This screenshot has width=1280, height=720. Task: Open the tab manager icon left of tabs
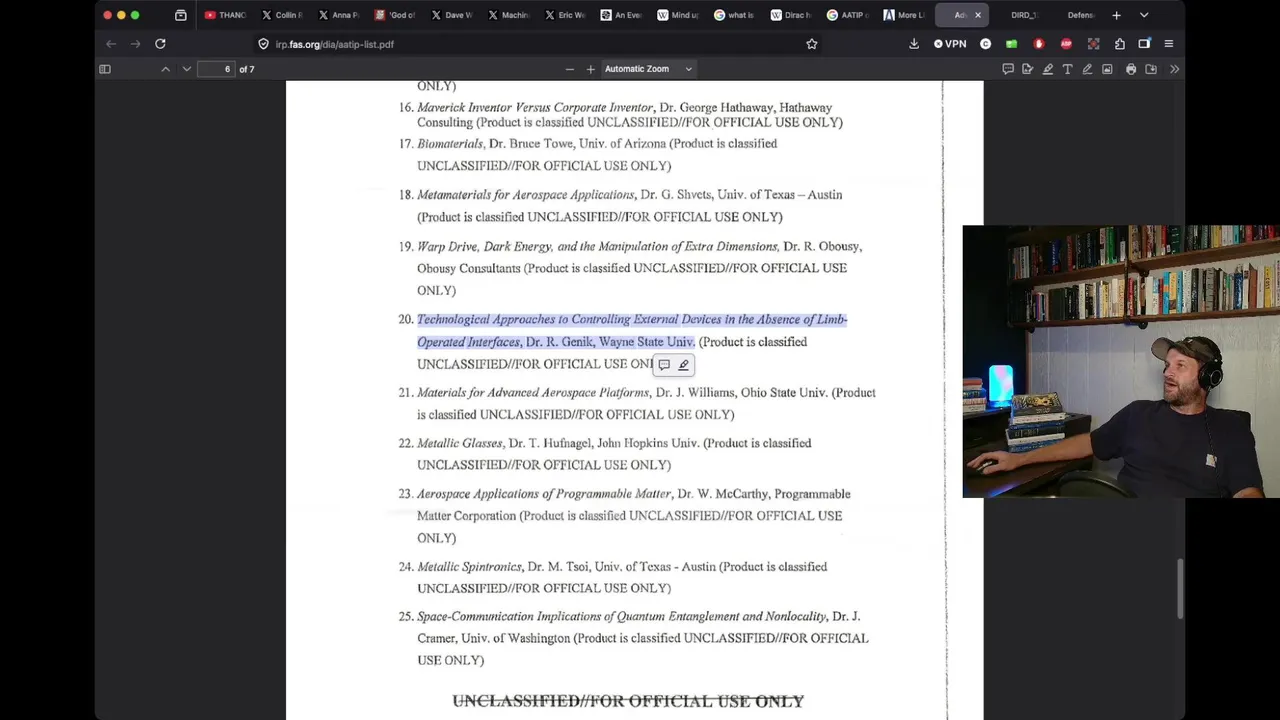click(180, 15)
